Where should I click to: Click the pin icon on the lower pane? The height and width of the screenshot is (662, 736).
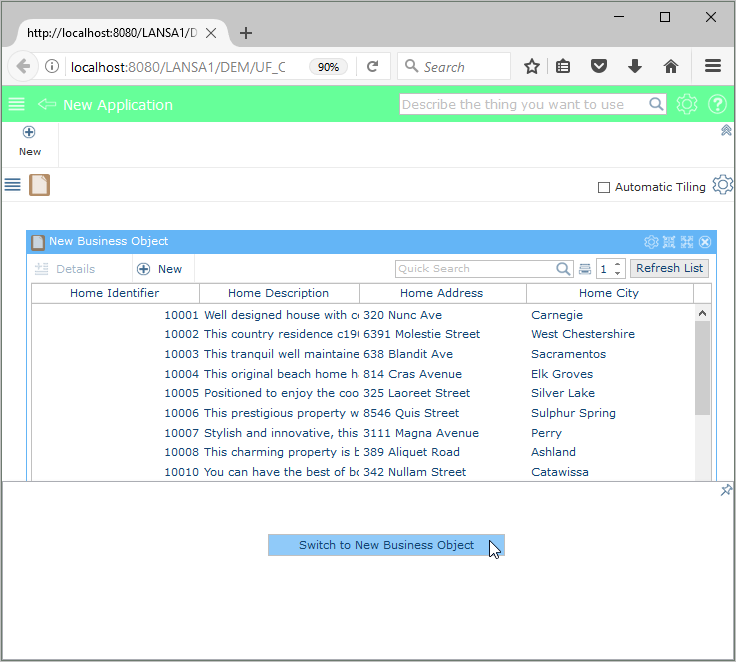coord(726,490)
